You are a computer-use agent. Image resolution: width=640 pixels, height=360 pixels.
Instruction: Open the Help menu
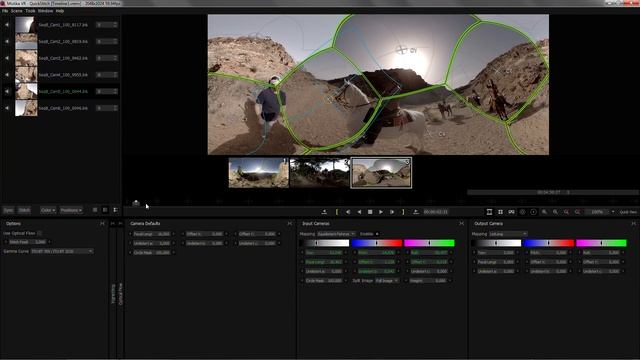tap(60, 11)
